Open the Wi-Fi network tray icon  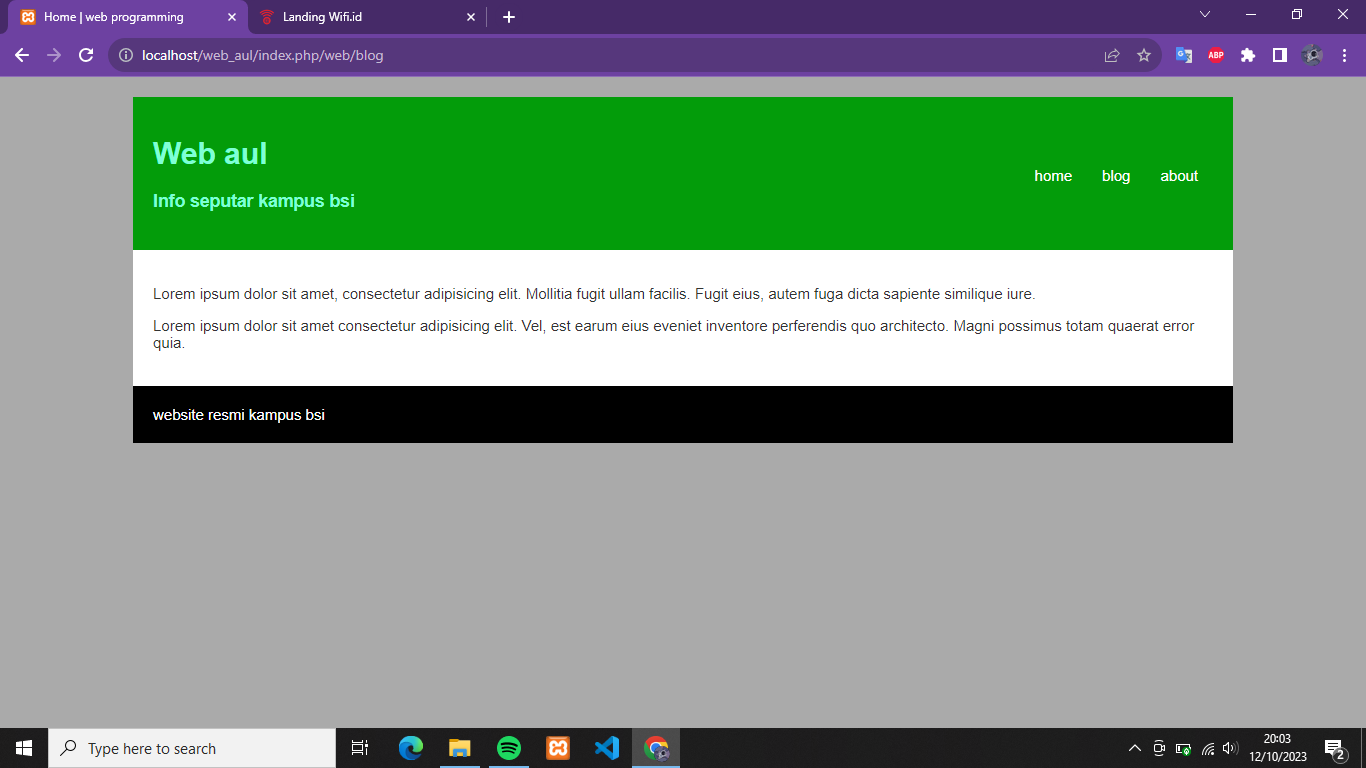[x=1208, y=748]
